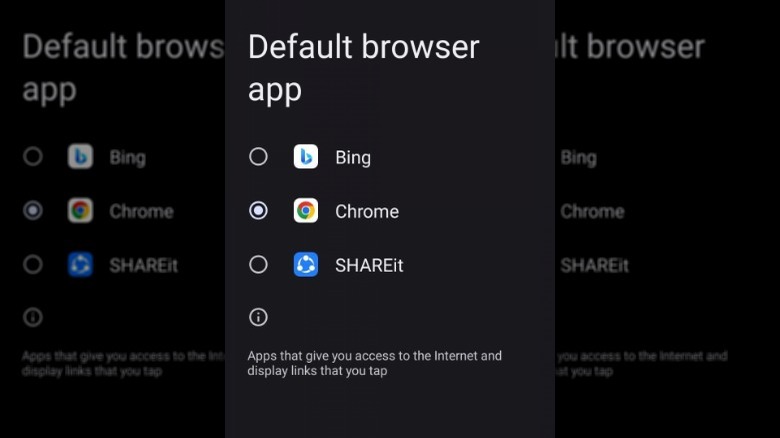
Task: Select blurred Bing radio button on left side
Action: tap(33, 157)
